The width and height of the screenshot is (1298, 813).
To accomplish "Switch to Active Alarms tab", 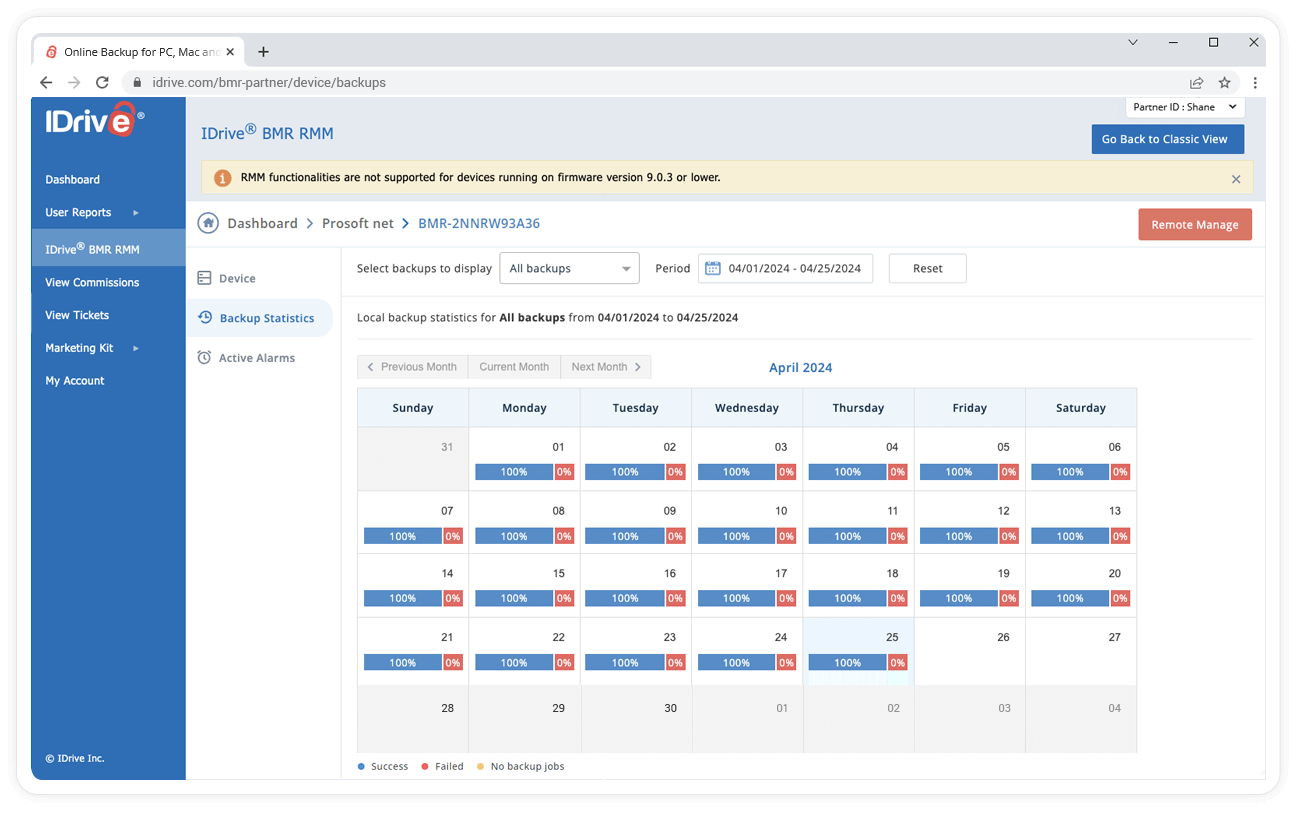I will 256,358.
